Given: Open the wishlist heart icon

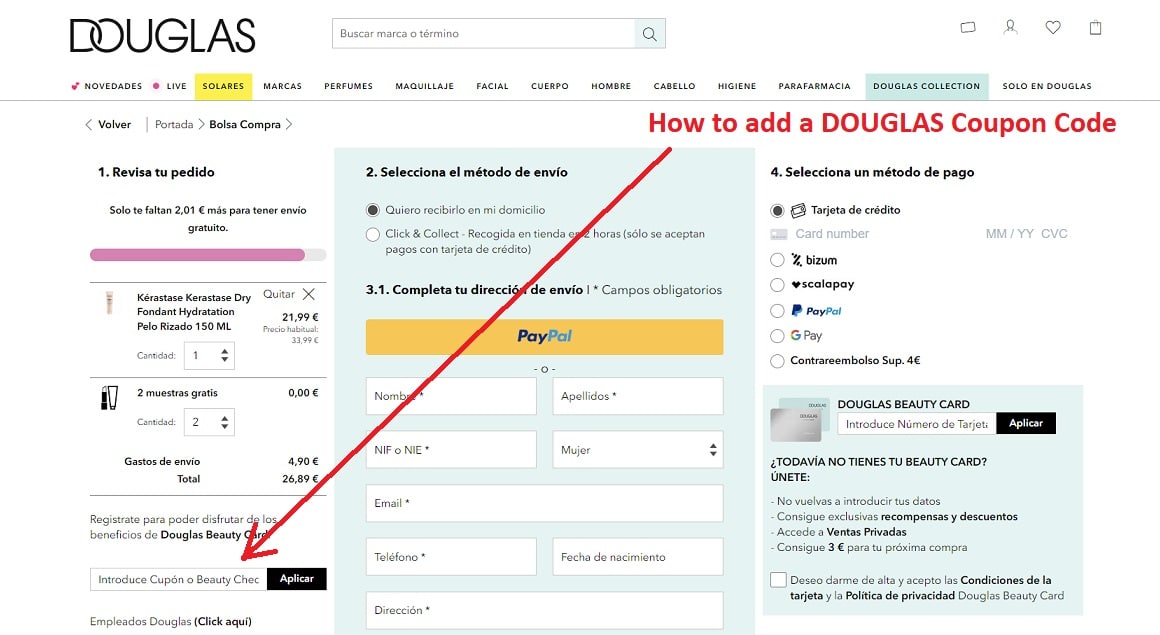Looking at the screenshot, I should [x=1053, y=27].
